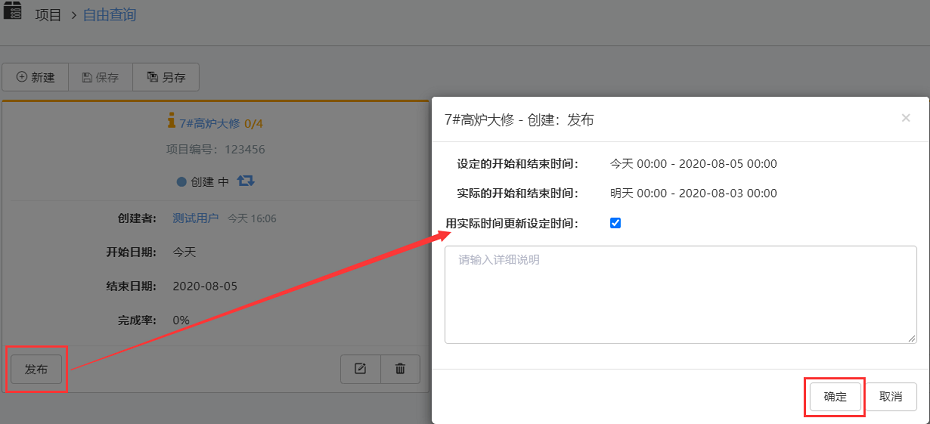Click the text area resize handle corner

click(911, 339)
